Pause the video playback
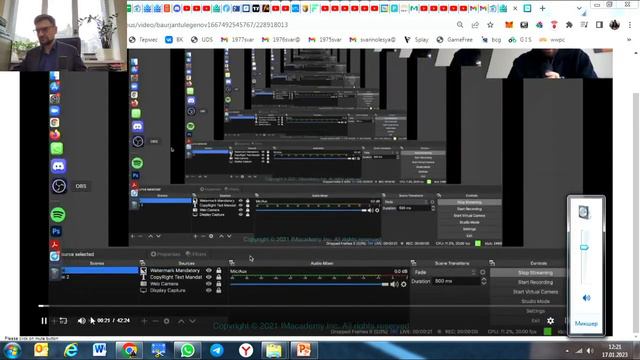 point(44,321)
